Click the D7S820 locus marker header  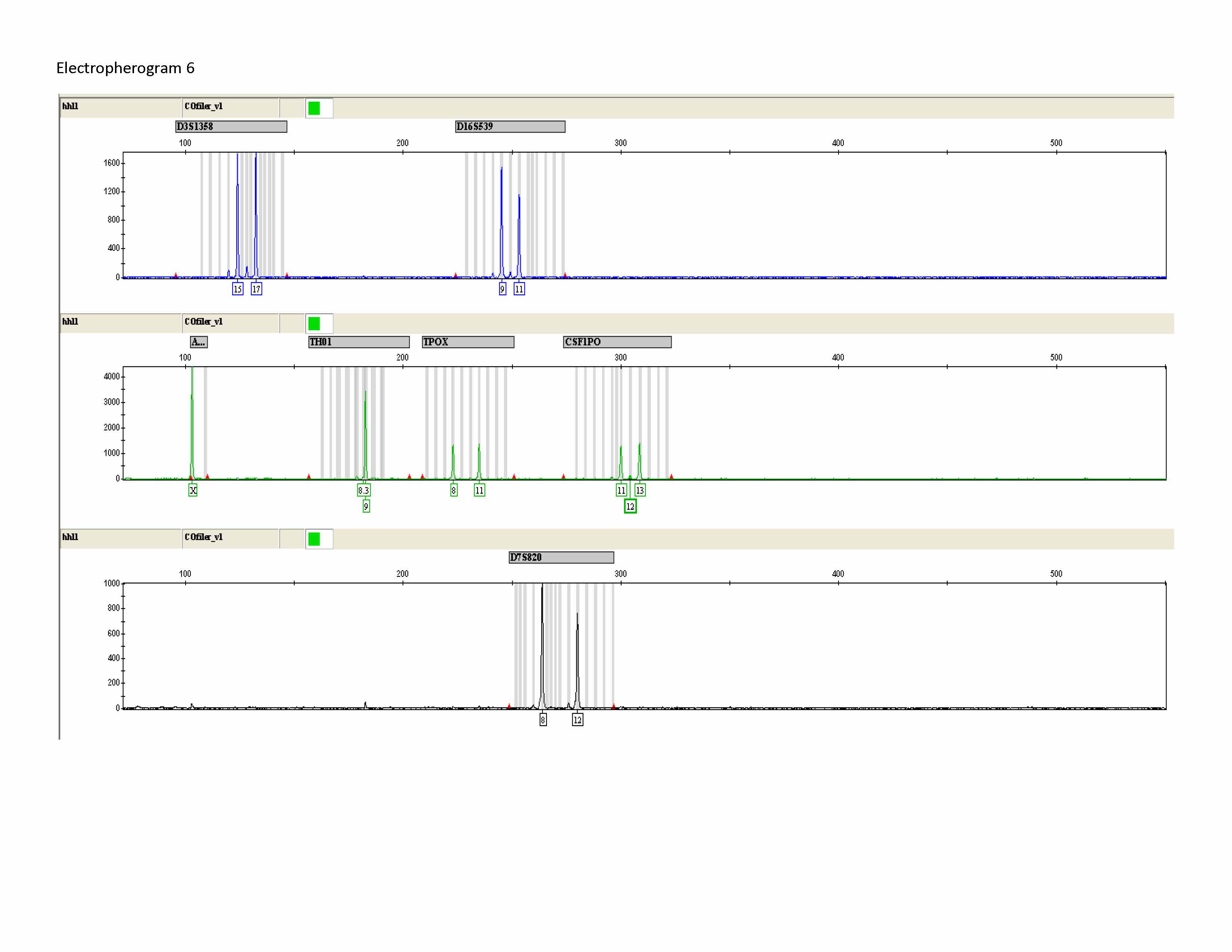(561, 557)
